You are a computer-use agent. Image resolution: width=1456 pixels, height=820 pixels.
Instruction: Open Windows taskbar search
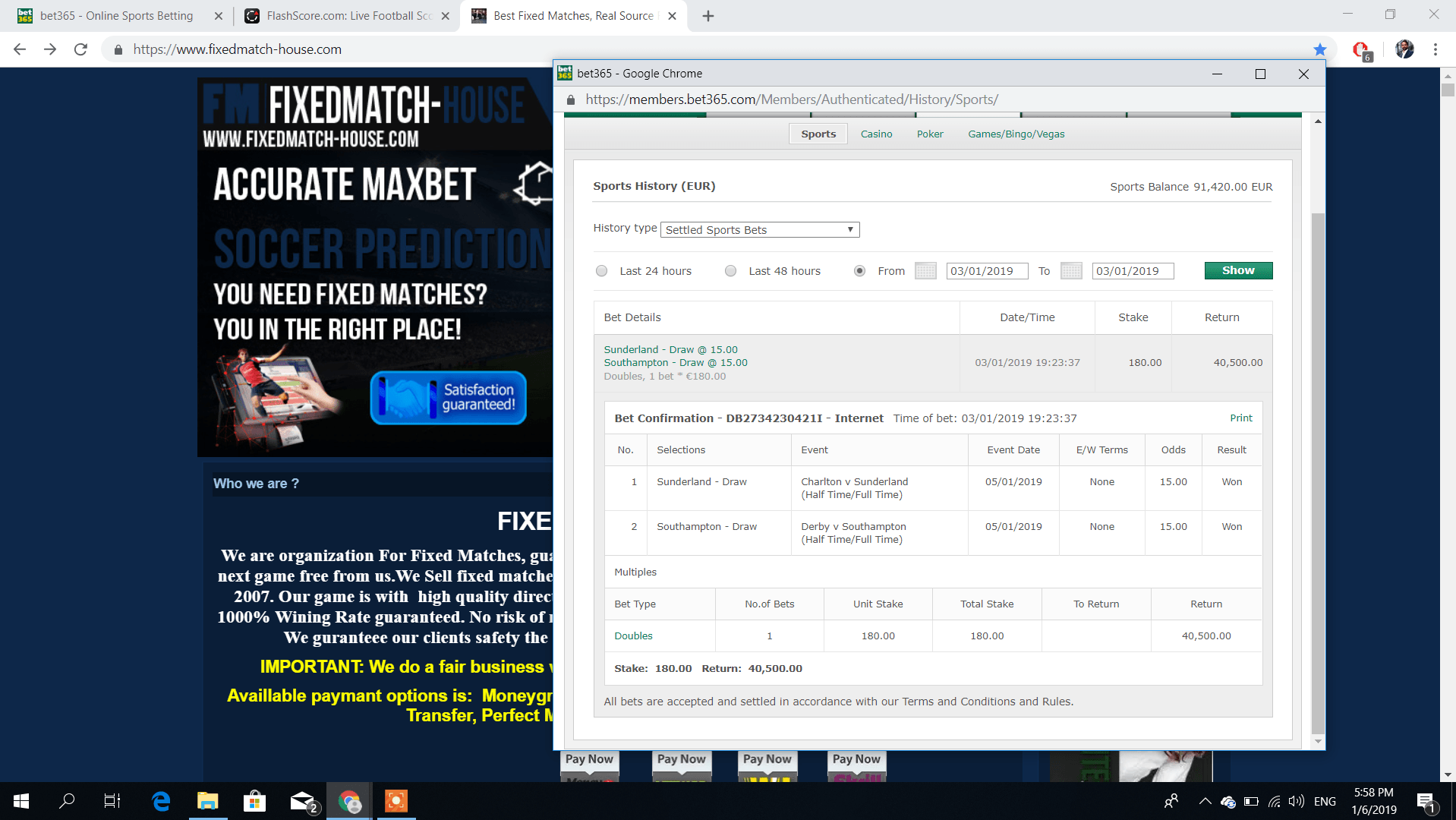67,801
